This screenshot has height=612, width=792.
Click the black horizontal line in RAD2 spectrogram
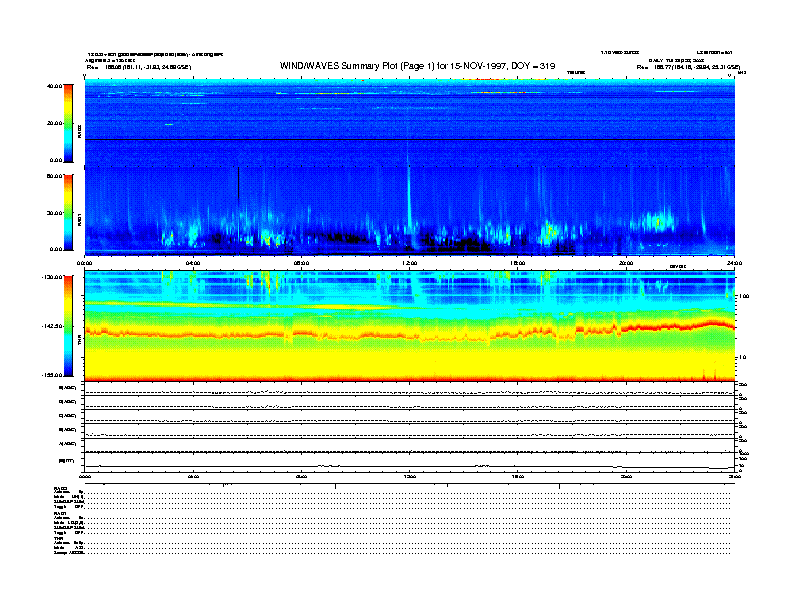(410, 139)
